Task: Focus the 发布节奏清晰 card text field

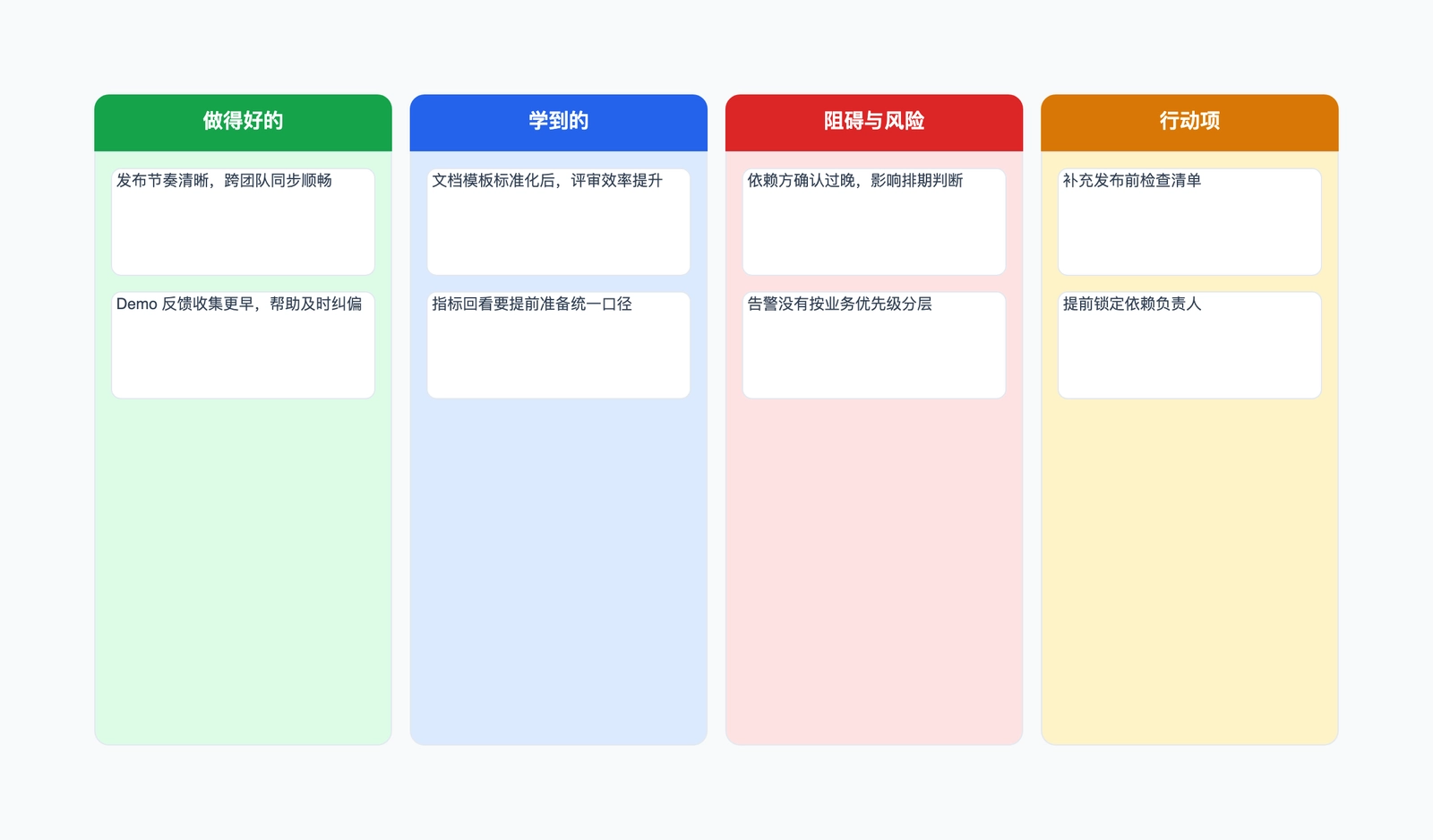Action: tap(243, 221)
